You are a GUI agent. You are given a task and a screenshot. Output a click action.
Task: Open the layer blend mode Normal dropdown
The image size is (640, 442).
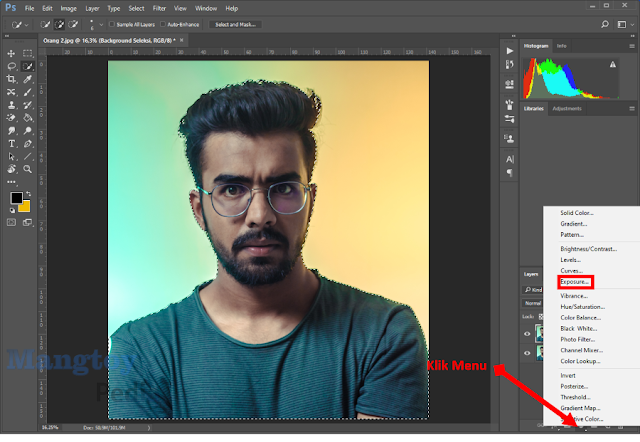[533, 303]
